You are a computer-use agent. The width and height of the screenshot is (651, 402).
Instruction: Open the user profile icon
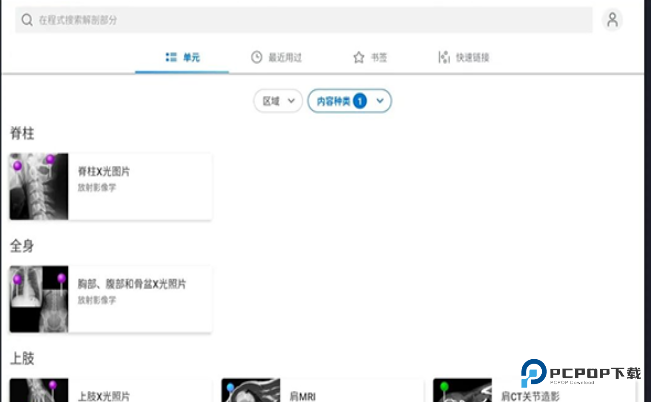pyautogui.click(x=612, y=20)
